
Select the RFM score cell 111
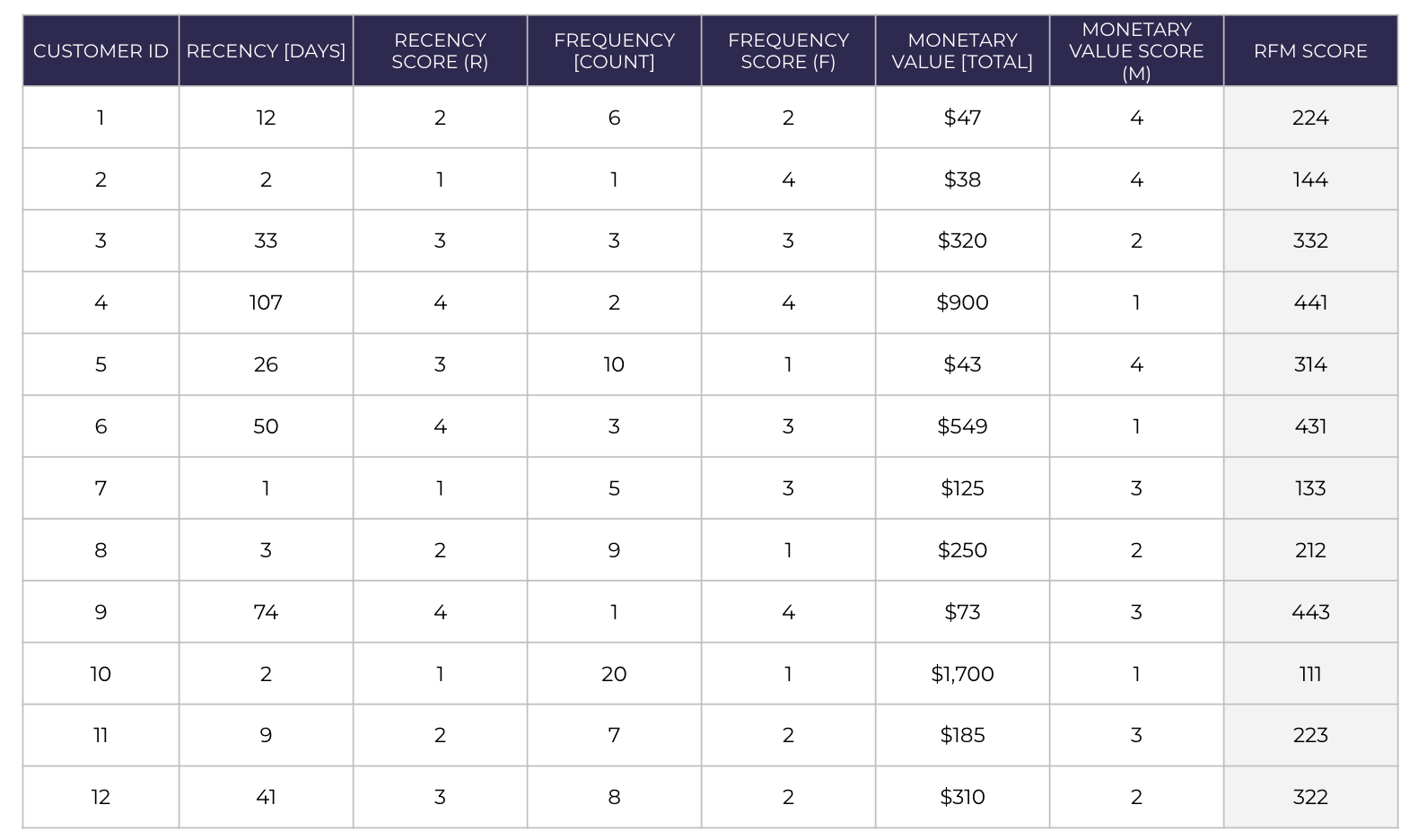click(x=1310, y=674)
